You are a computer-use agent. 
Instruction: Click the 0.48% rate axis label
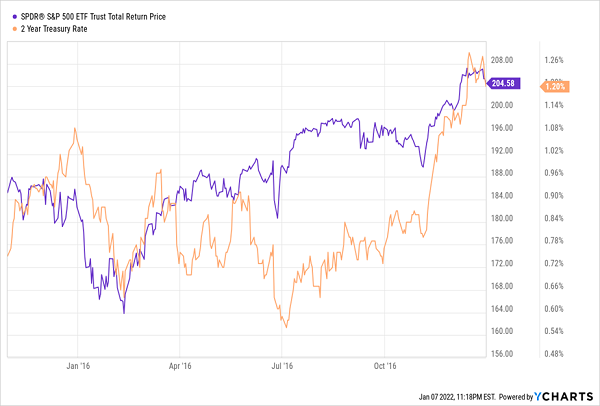click(554, 354)
